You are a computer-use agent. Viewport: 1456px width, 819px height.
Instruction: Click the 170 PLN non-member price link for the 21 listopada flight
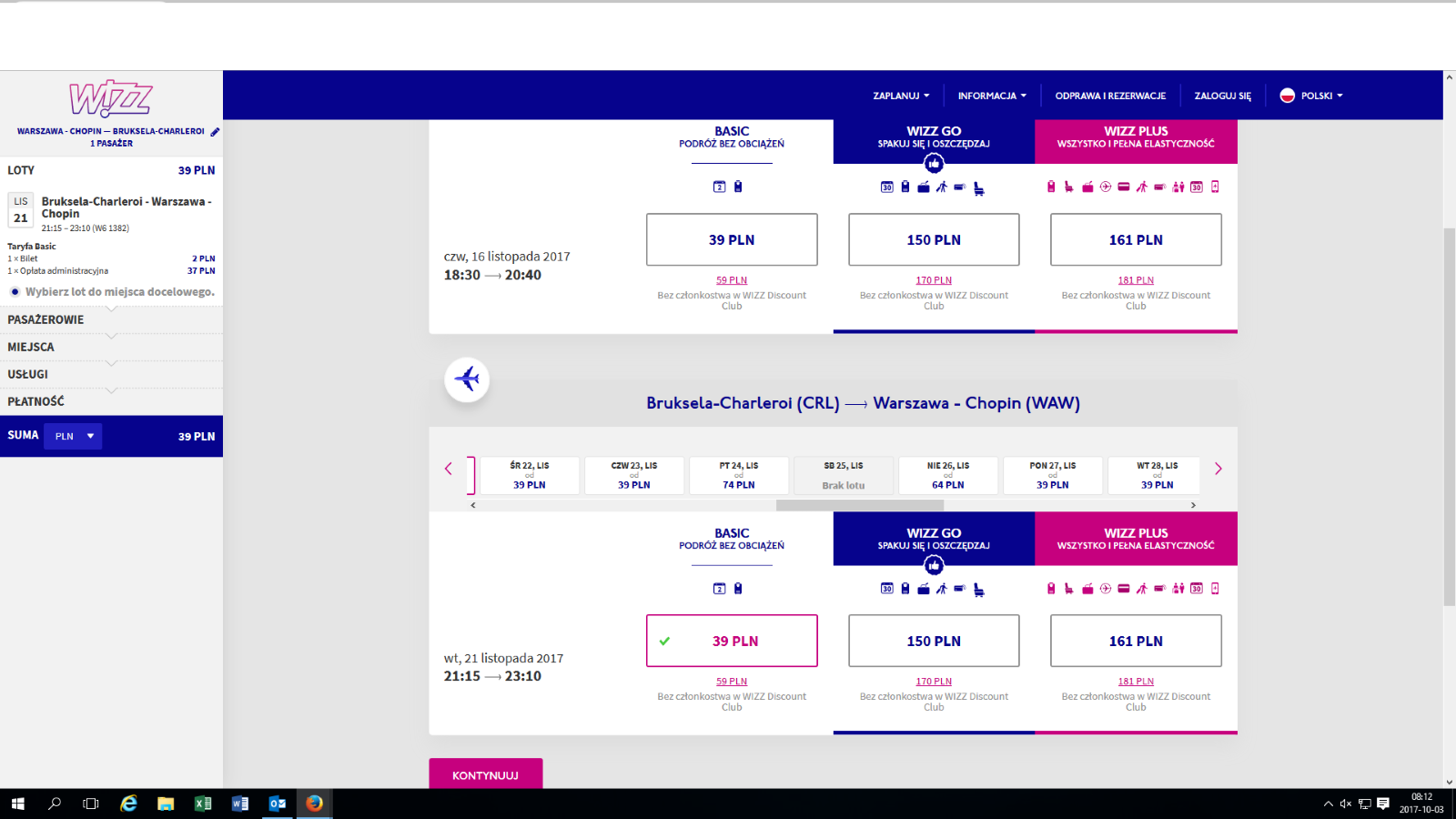click(934, 682)
